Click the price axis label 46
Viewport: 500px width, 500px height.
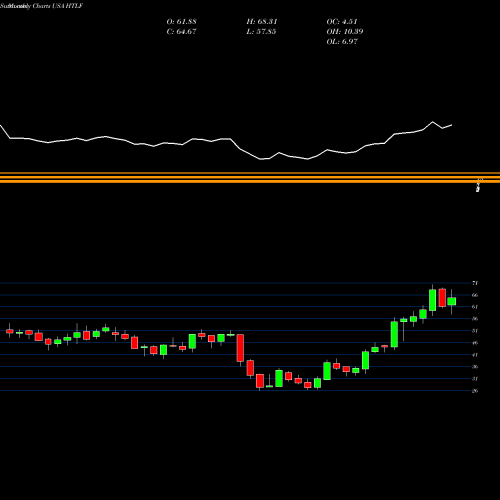(475, 343)
